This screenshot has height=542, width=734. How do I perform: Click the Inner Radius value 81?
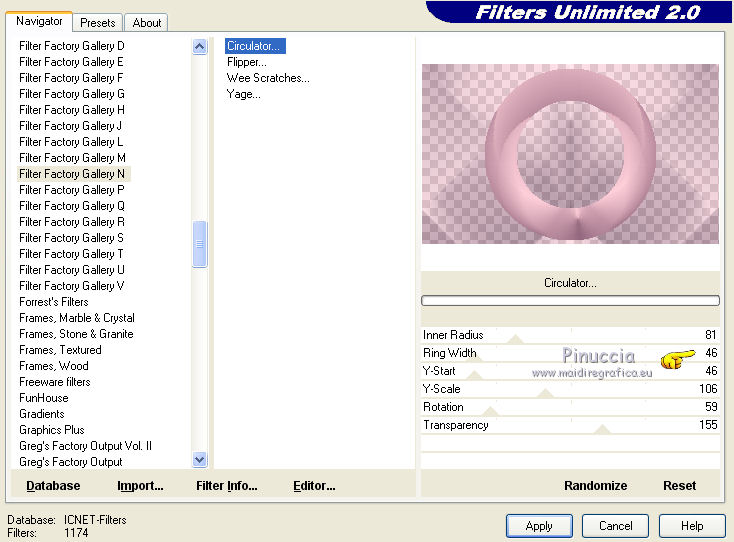711,335
